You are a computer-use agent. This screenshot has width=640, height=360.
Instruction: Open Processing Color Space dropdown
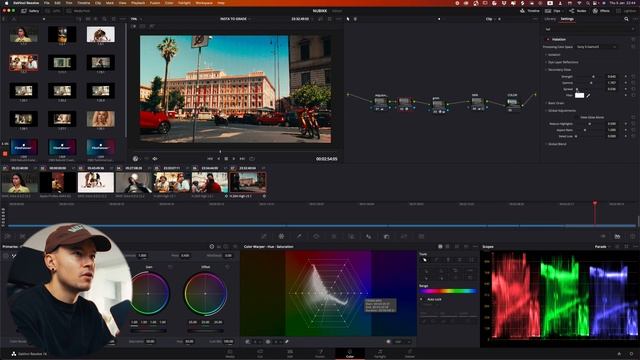coord(596,47)
